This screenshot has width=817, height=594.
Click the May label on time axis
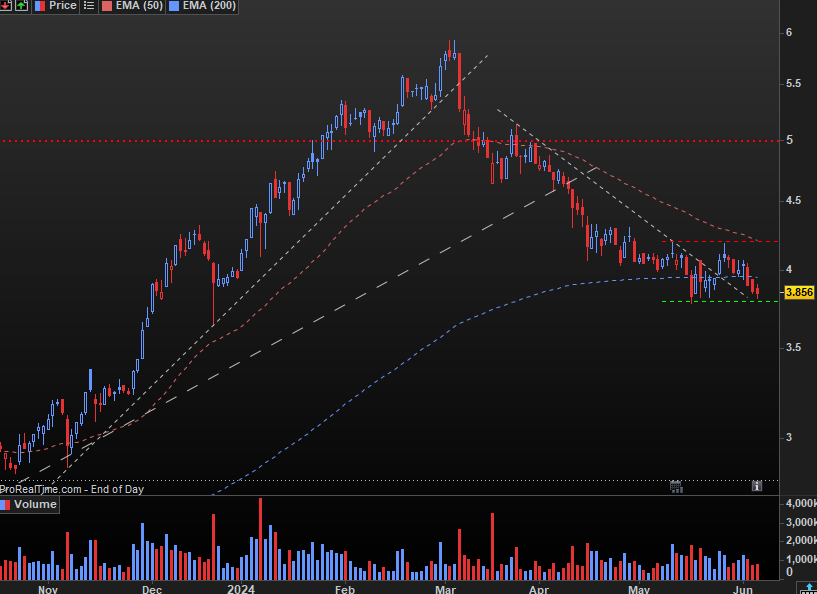click(x=639, y=589)
